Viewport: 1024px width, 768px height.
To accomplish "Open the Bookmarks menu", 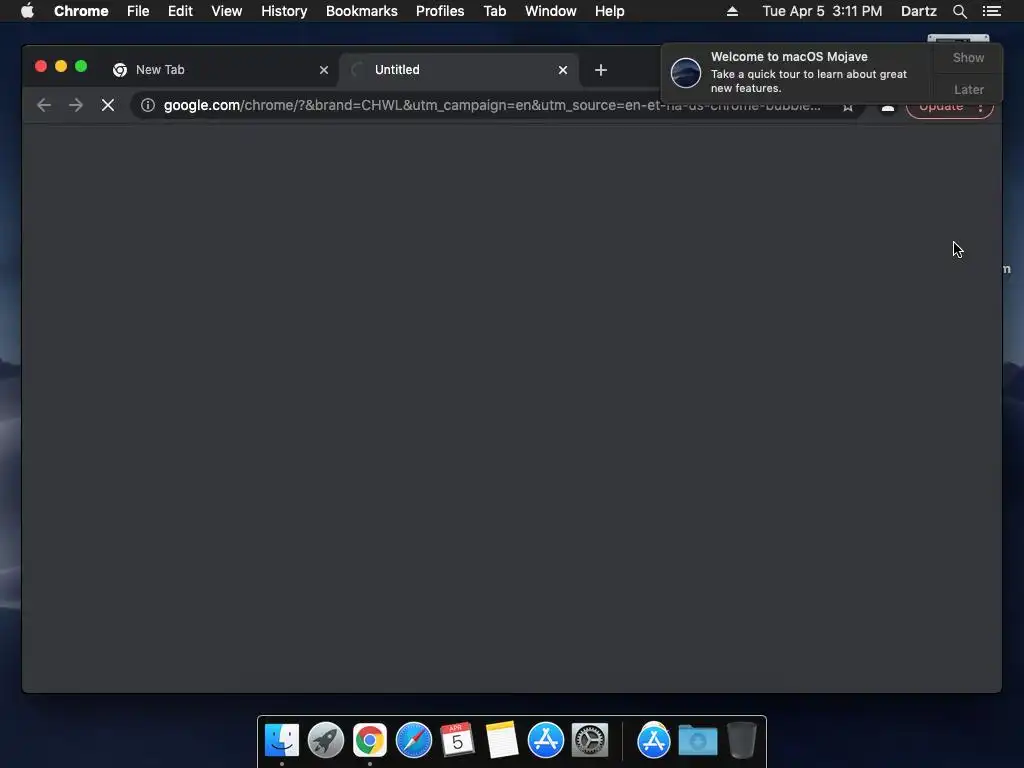I will (361, 11).
